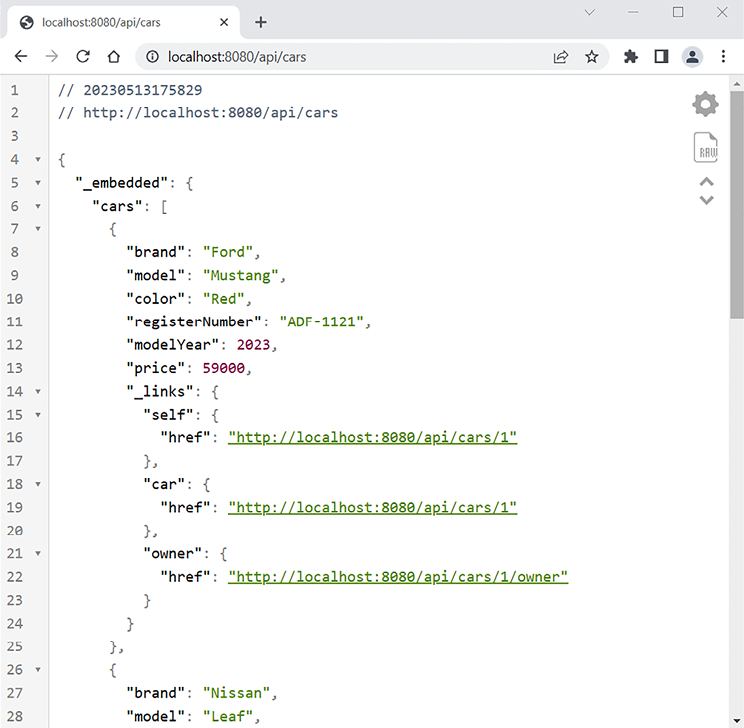
Task: Open the JSON viewer settings gear
Action: (705, 104)
